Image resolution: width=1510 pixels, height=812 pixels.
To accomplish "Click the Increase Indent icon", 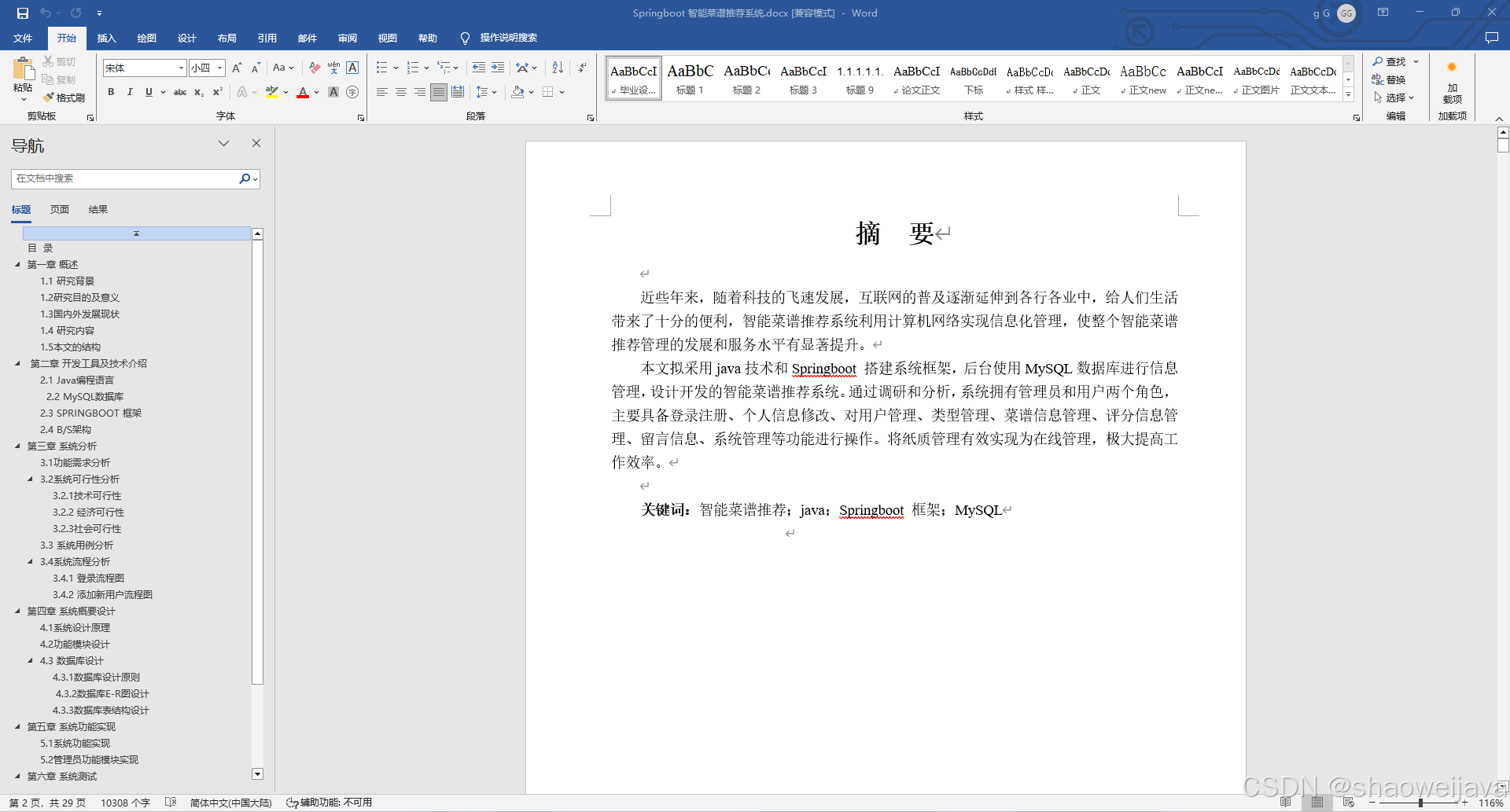I will (x=498, y=68).
